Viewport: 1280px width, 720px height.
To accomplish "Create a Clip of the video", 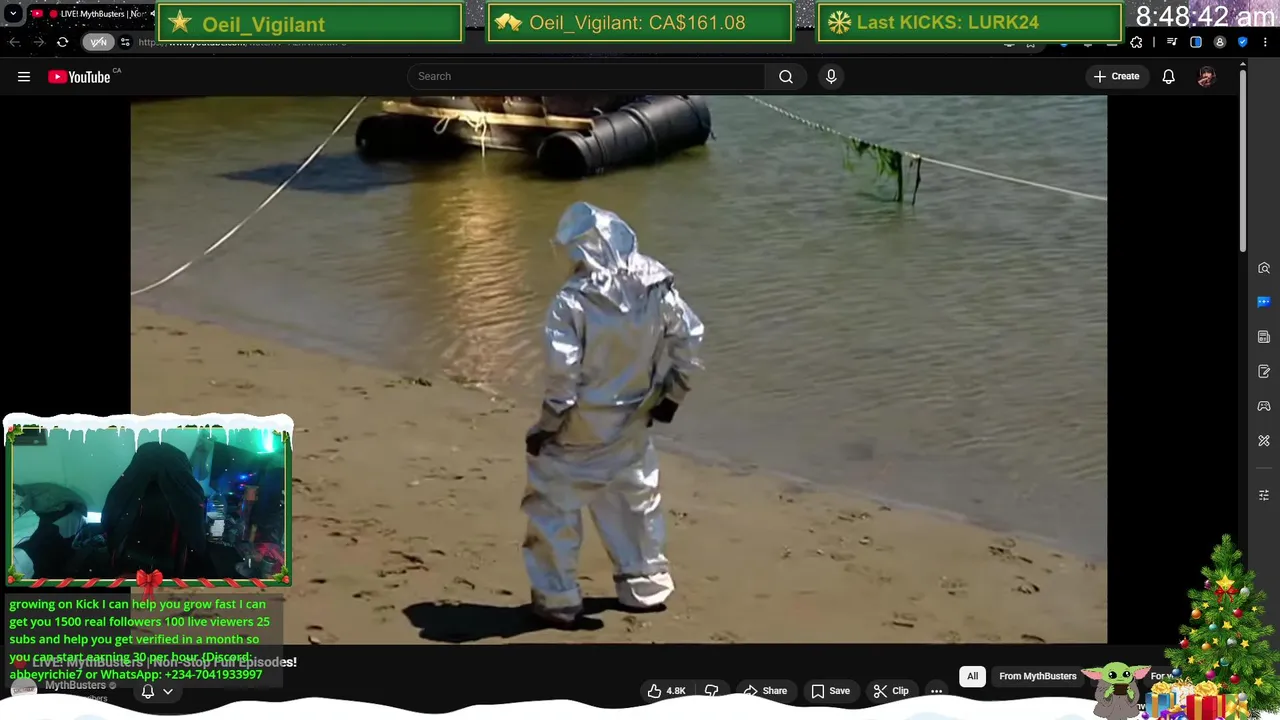I will point(890,691).
